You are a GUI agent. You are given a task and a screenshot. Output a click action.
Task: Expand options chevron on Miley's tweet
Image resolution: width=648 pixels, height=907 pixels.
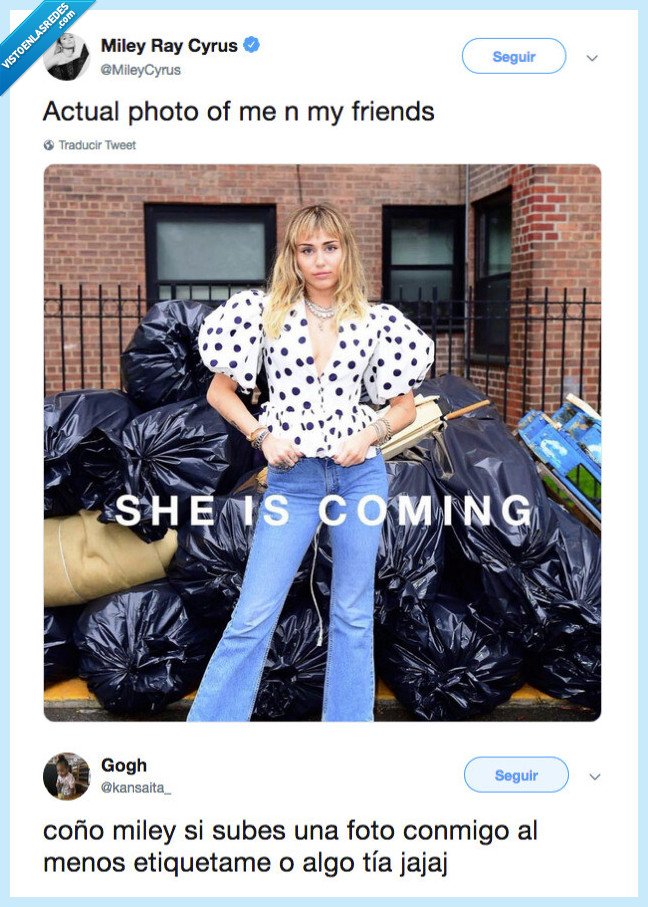tap(592, 57)
